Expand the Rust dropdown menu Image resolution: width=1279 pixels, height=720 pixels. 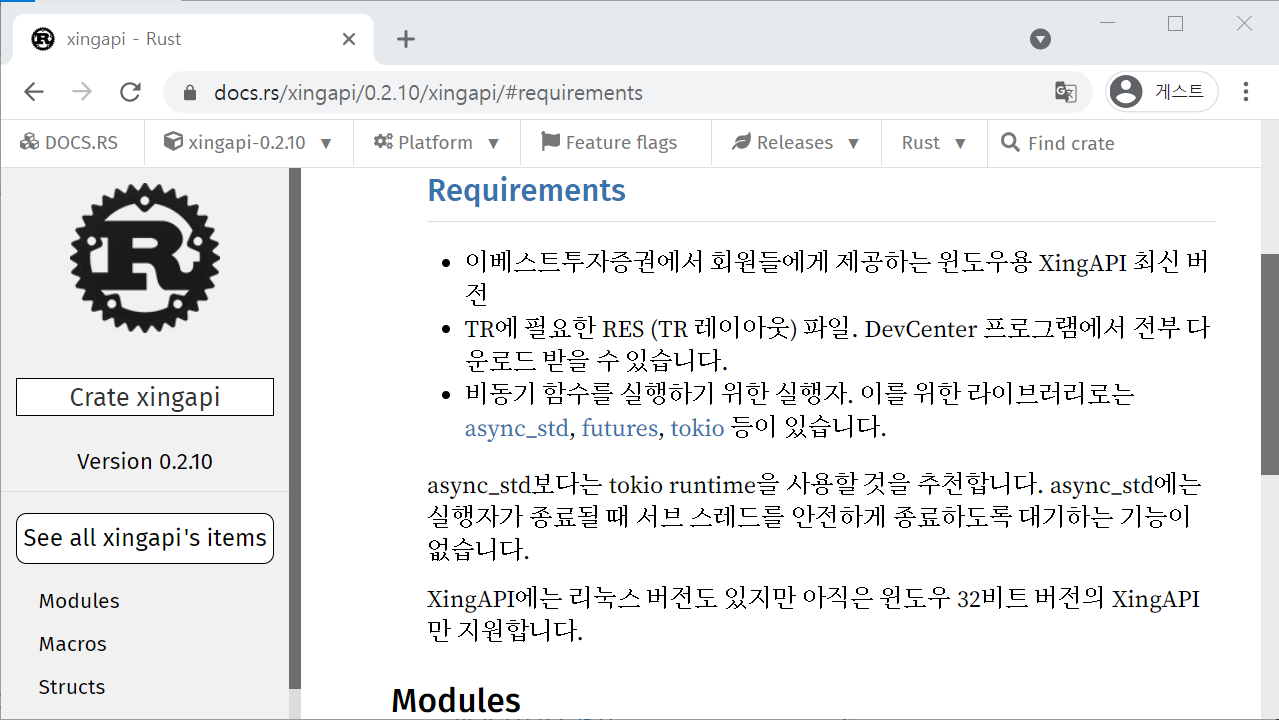pos(934,143)
